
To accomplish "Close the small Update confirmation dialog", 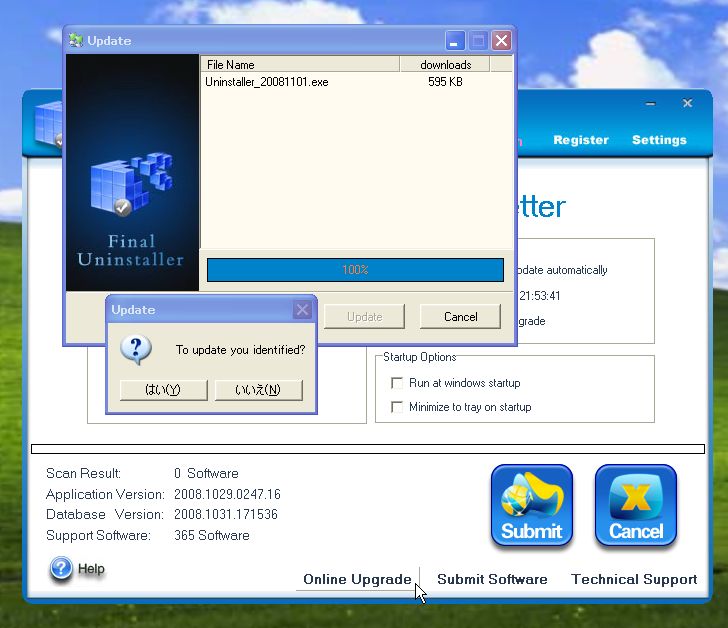I will tap(302, 310).
